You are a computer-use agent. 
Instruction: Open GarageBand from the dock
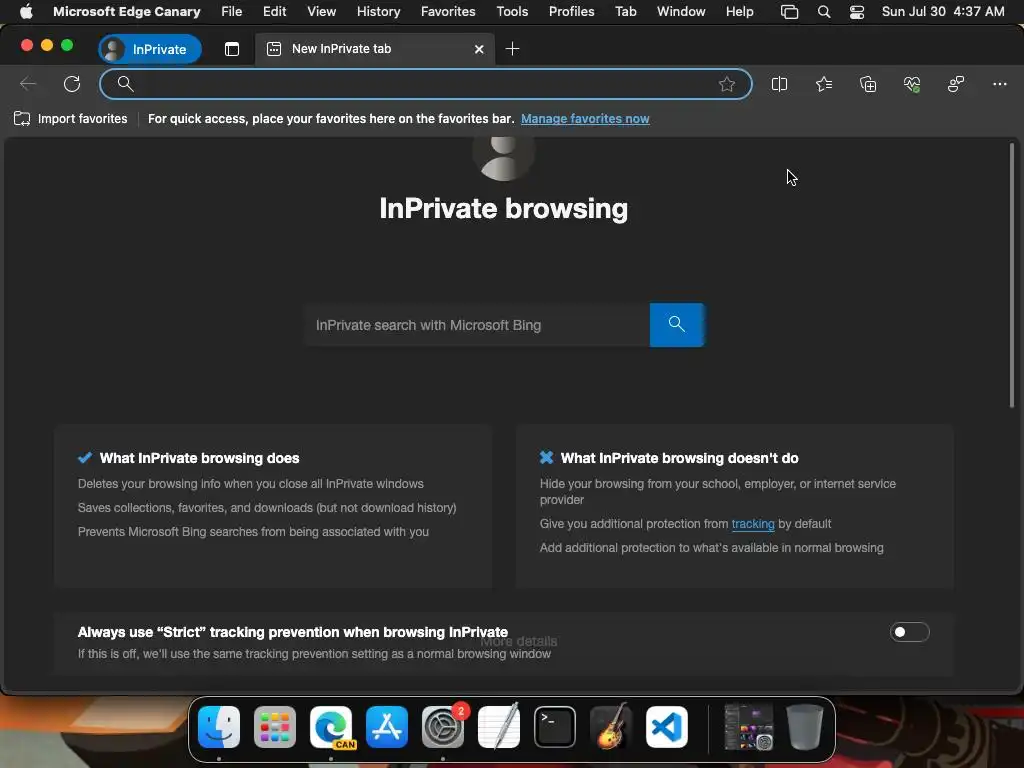[611, 727]
